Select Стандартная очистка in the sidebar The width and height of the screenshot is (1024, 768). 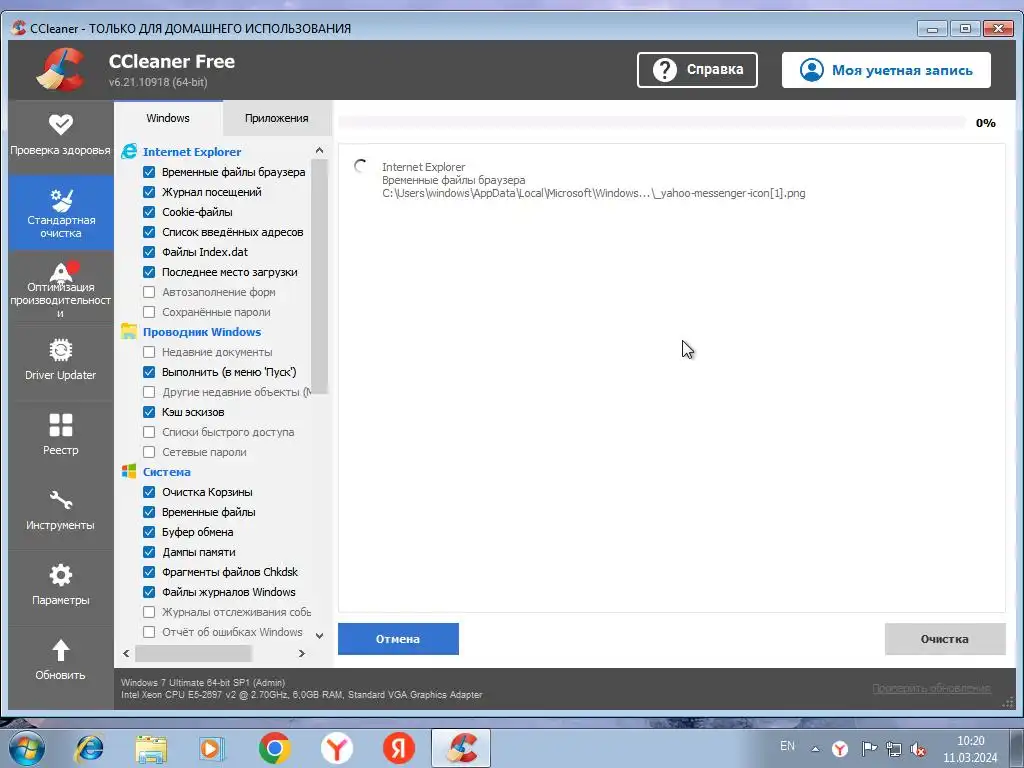61,213
